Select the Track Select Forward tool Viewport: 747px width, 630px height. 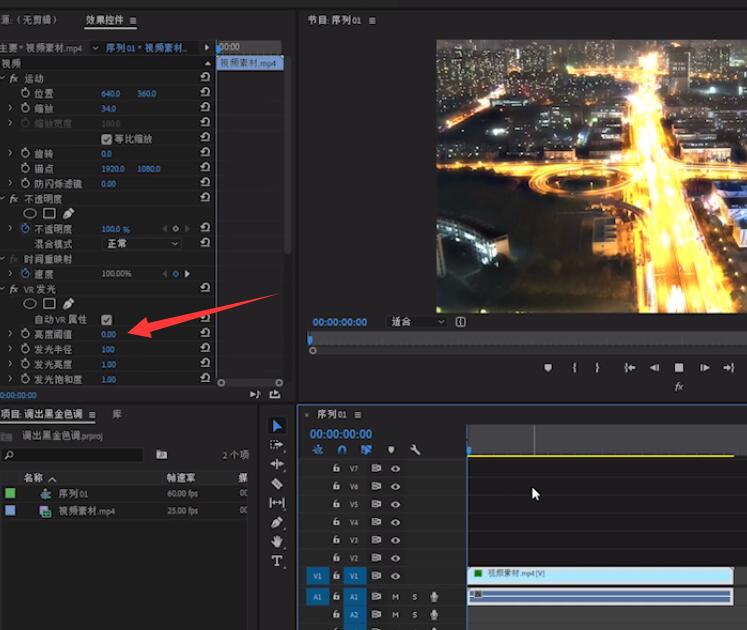[x=277, y=445]
